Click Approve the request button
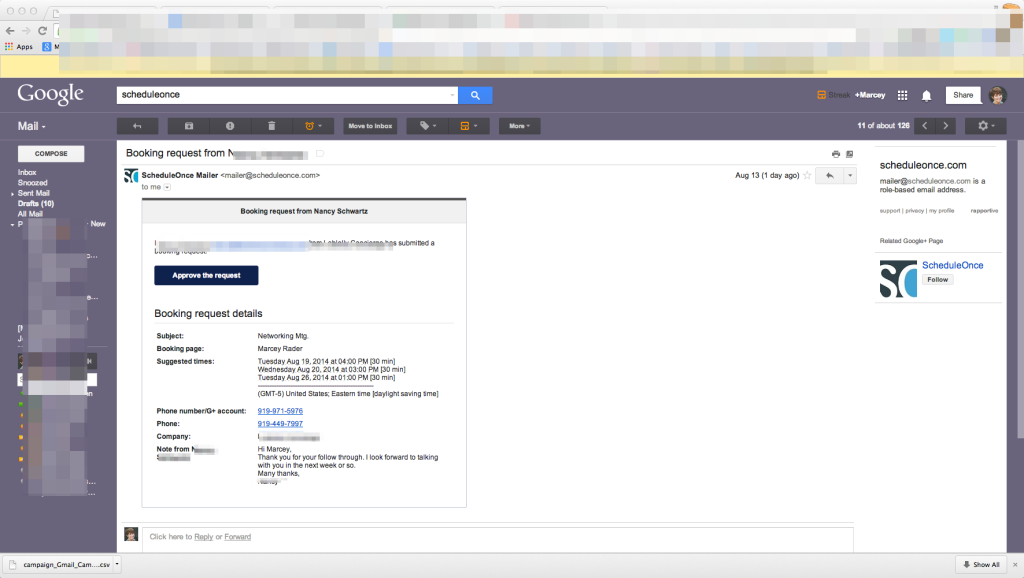The image size is (1024, 578). pyautogui.click(x=206, y=276)
